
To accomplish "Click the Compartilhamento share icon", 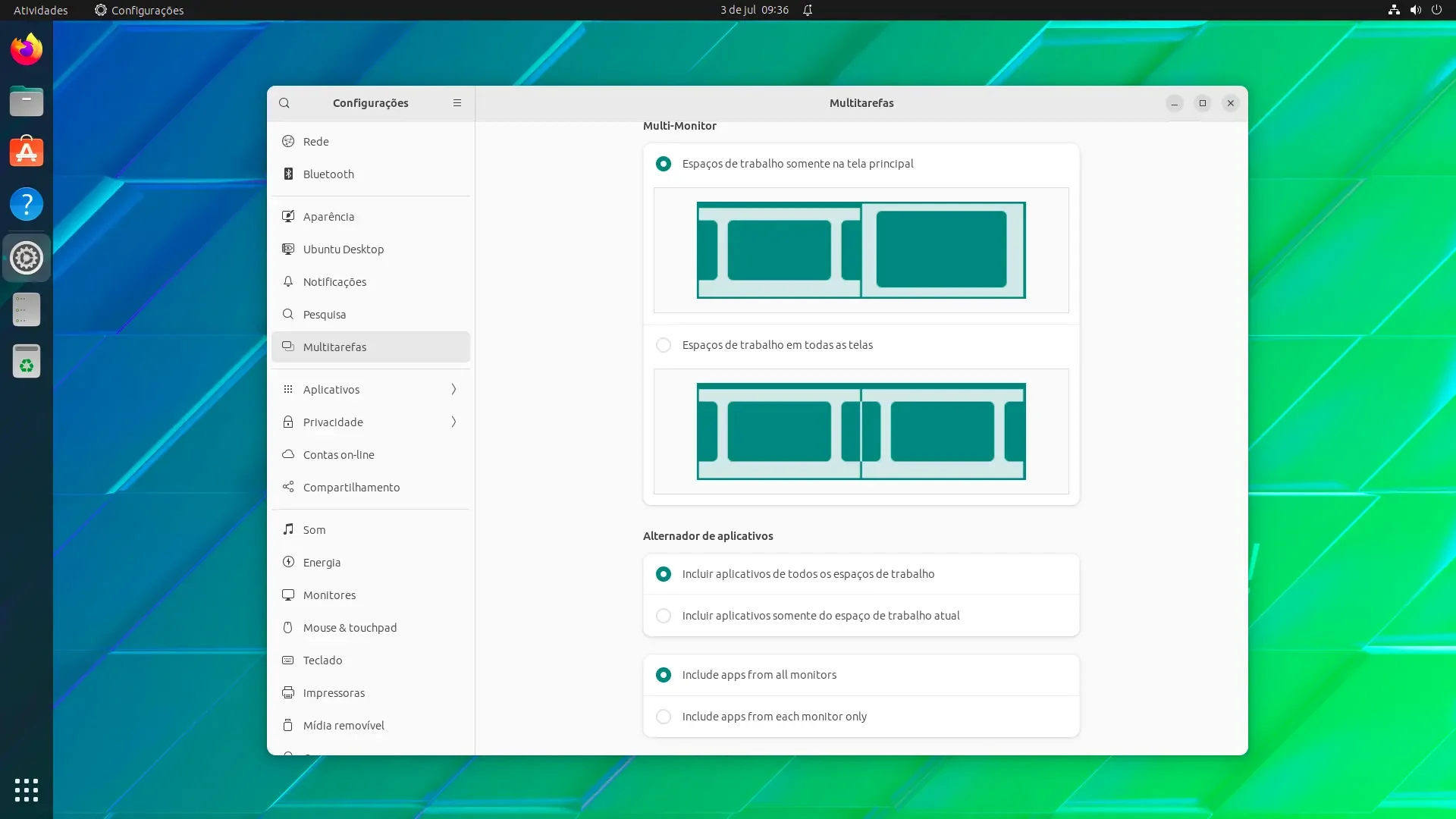I will pyautogui.click(x=288, y=487).
